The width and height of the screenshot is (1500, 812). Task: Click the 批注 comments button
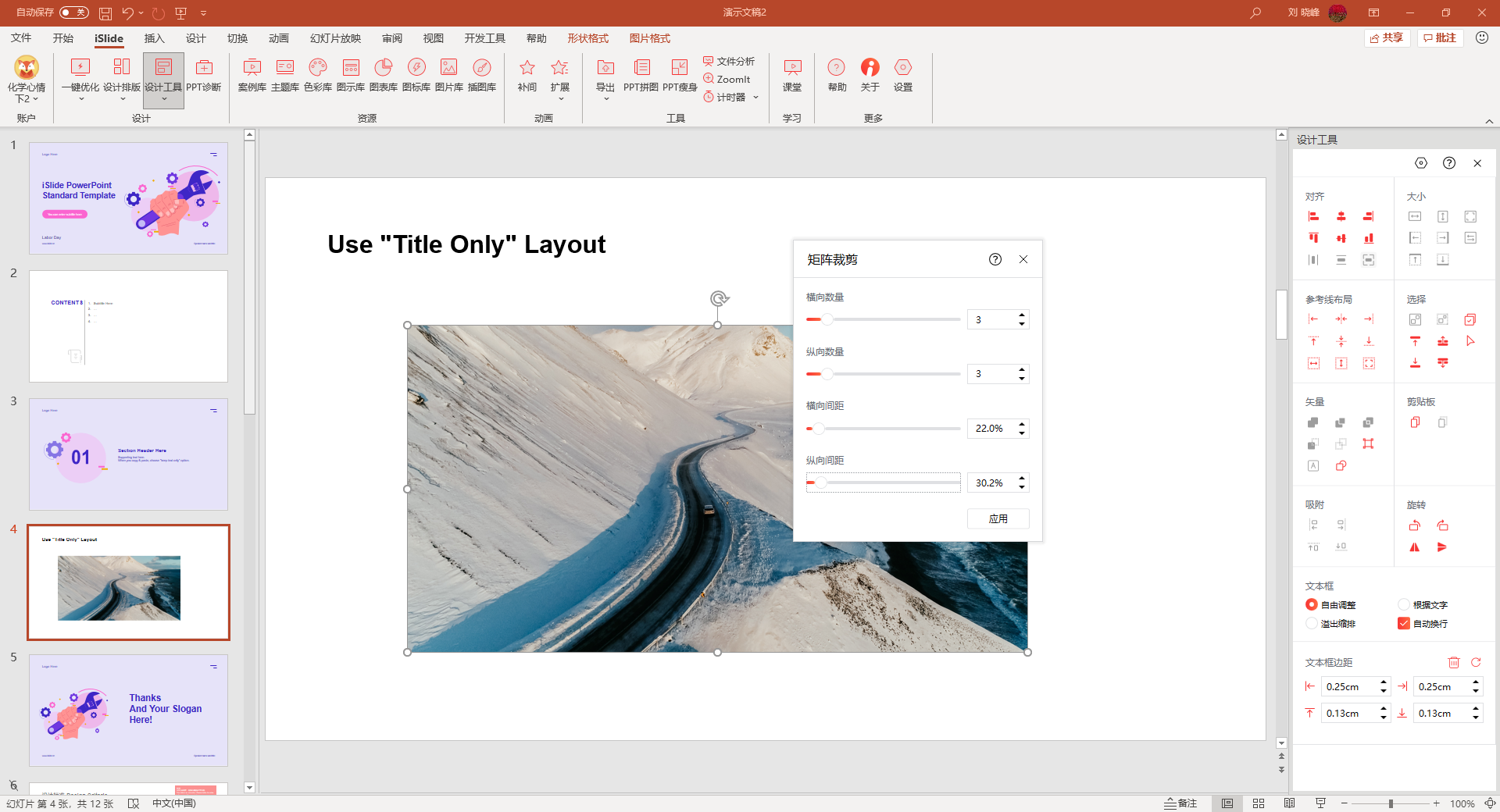point(1440,37)
